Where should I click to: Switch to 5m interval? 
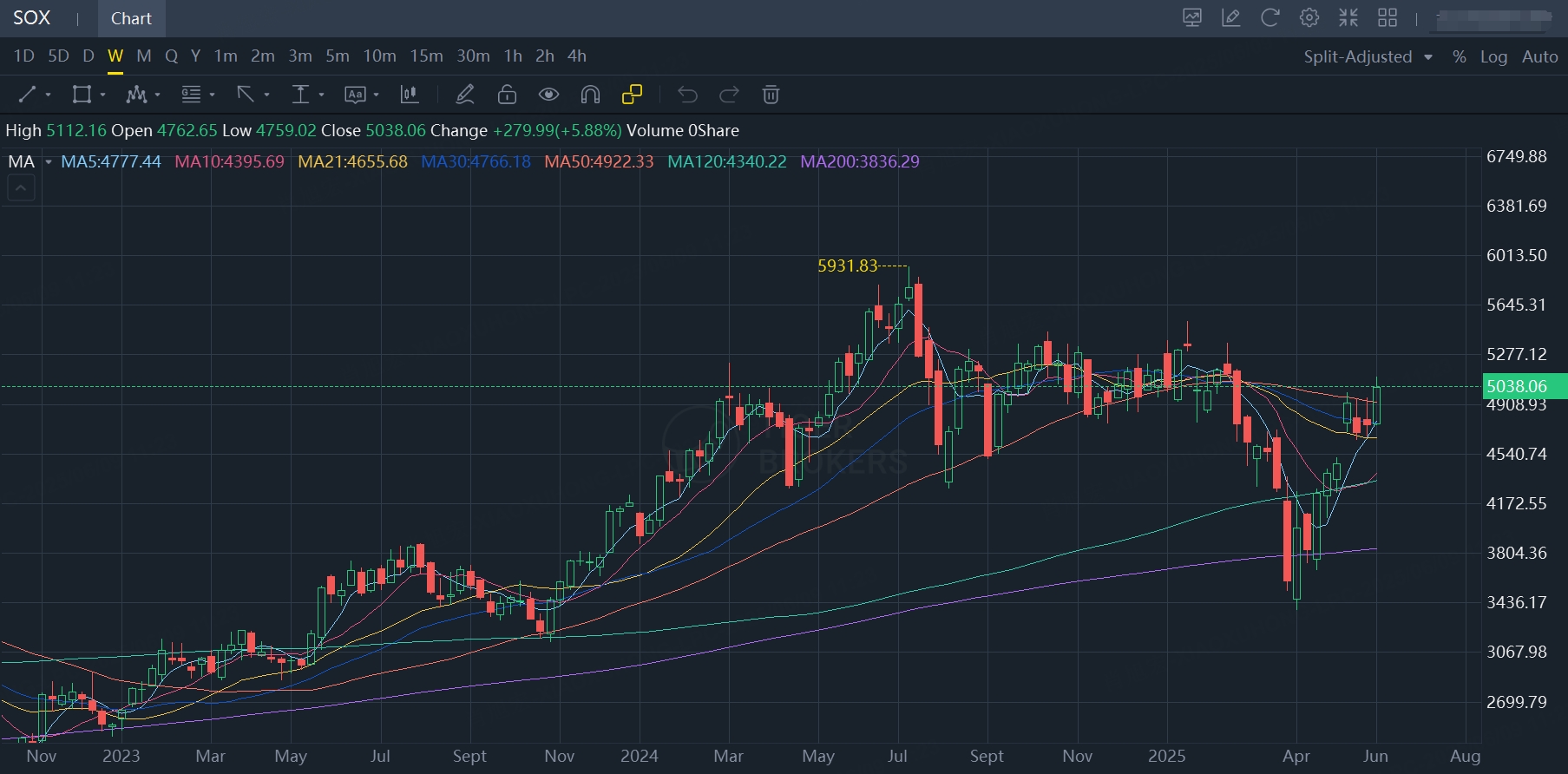(x=338, y=56)
